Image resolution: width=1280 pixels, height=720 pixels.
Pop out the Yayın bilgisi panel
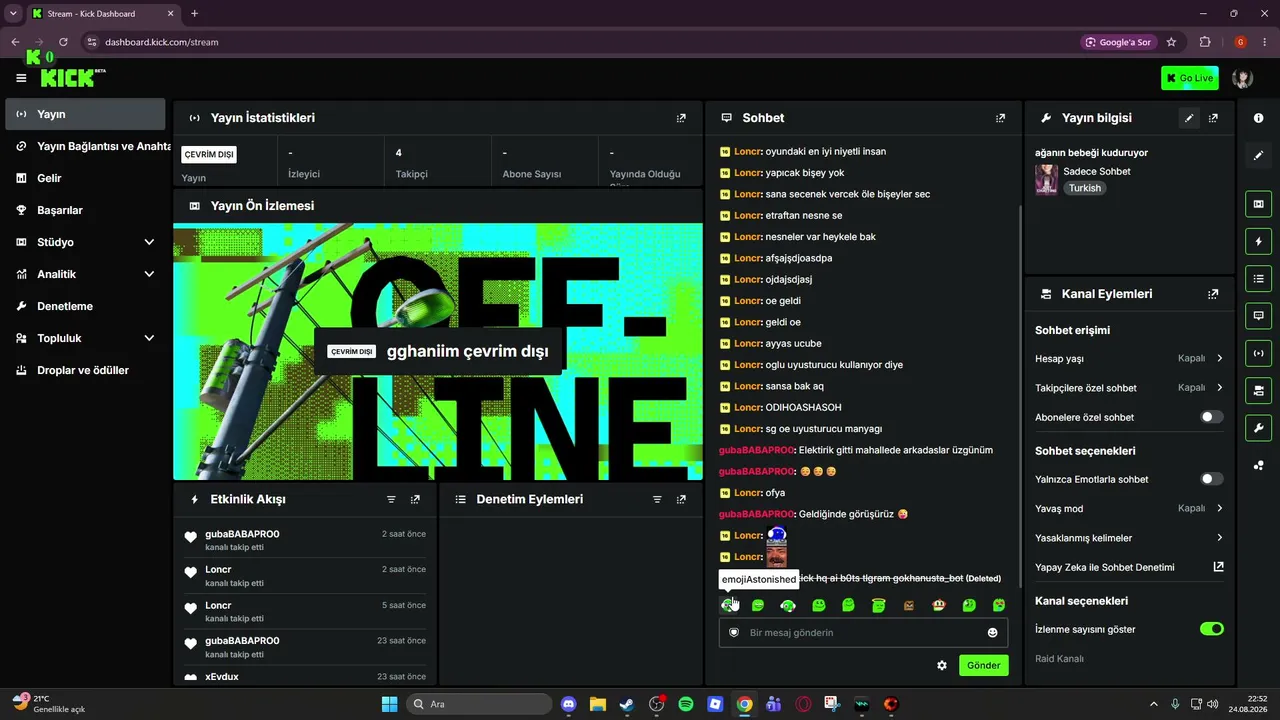[x=1213, y=118]
